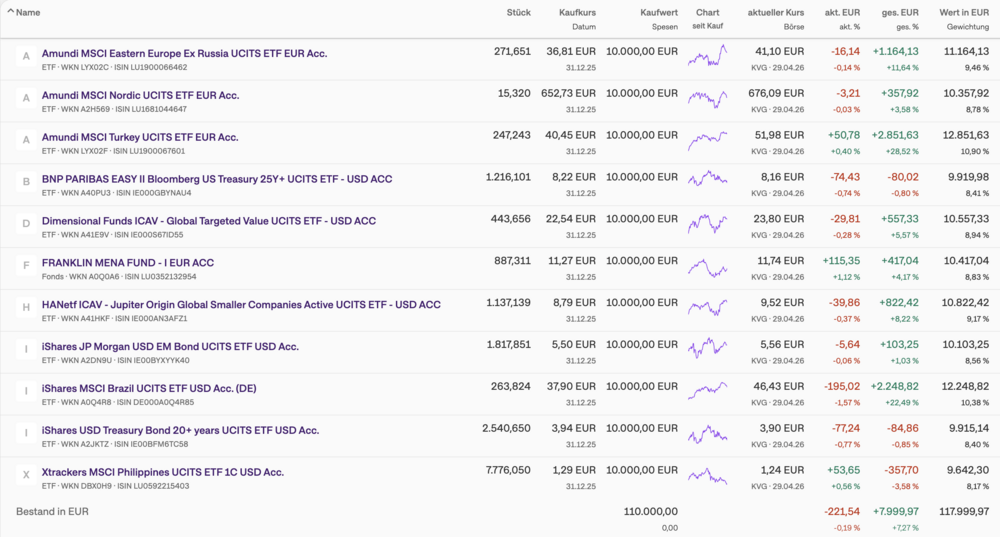
Task: Open HANetf ICAV Jupiter Origin Global Smaller Companies link
Action: coord(241,305)
